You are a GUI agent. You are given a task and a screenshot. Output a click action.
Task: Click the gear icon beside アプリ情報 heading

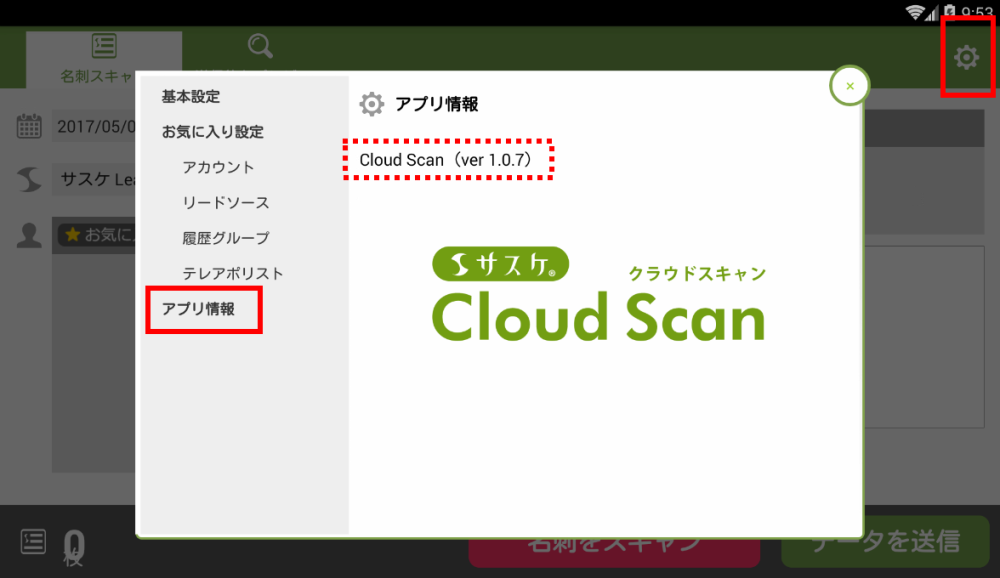tap(371, 104)
